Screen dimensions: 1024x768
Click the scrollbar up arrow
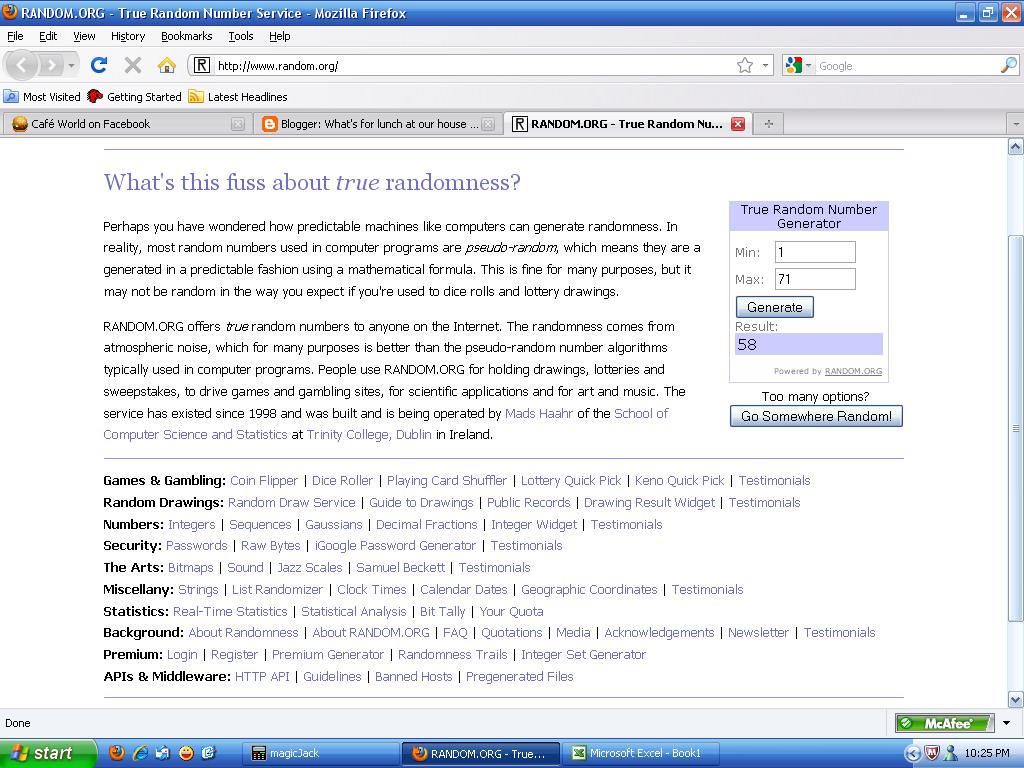[x=1016, y=147]
